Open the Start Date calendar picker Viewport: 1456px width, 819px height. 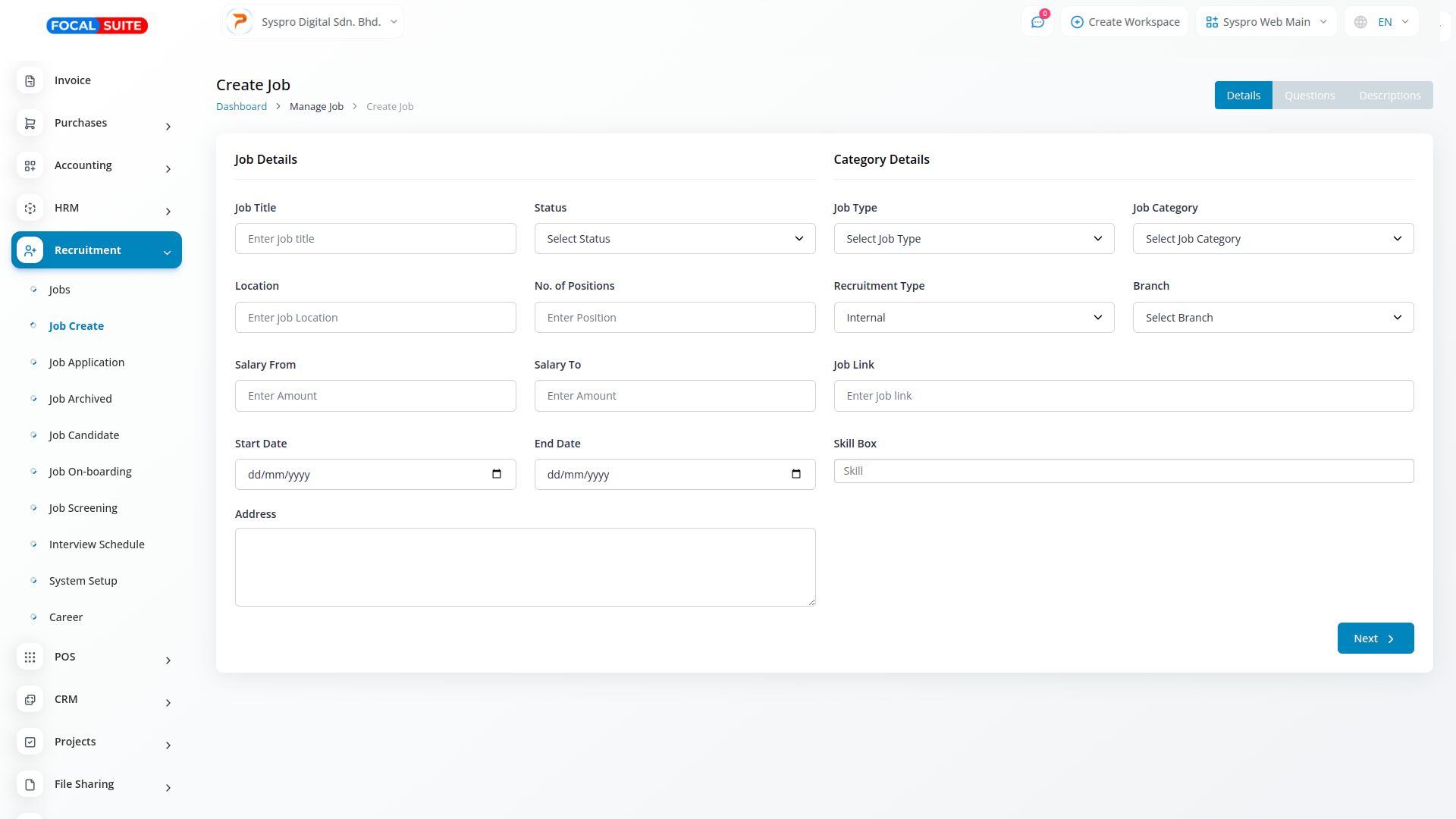(497, 474)
